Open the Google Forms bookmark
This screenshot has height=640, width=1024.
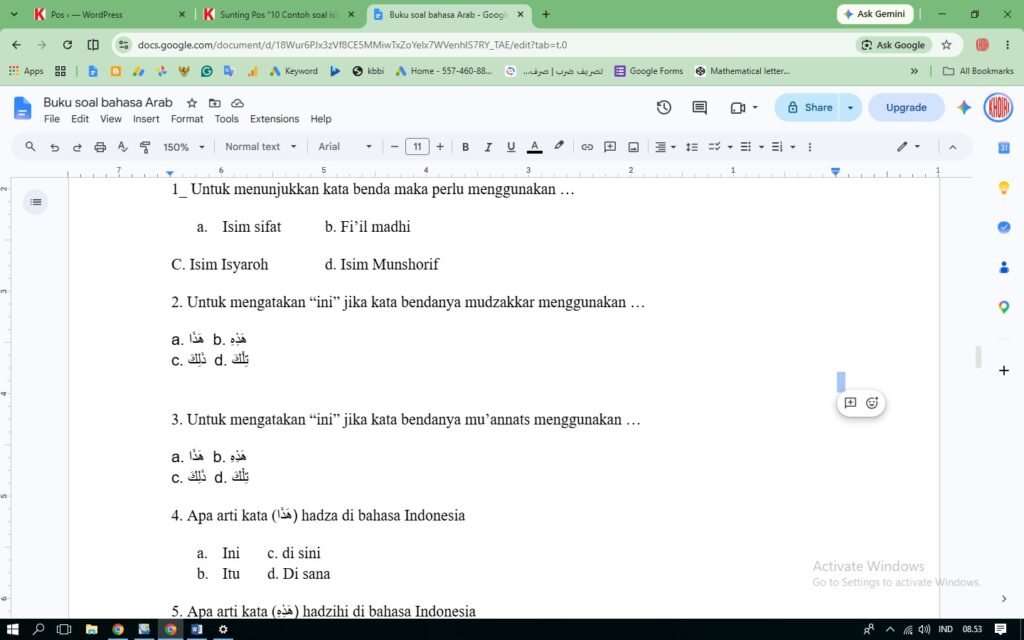coord(648,71)
